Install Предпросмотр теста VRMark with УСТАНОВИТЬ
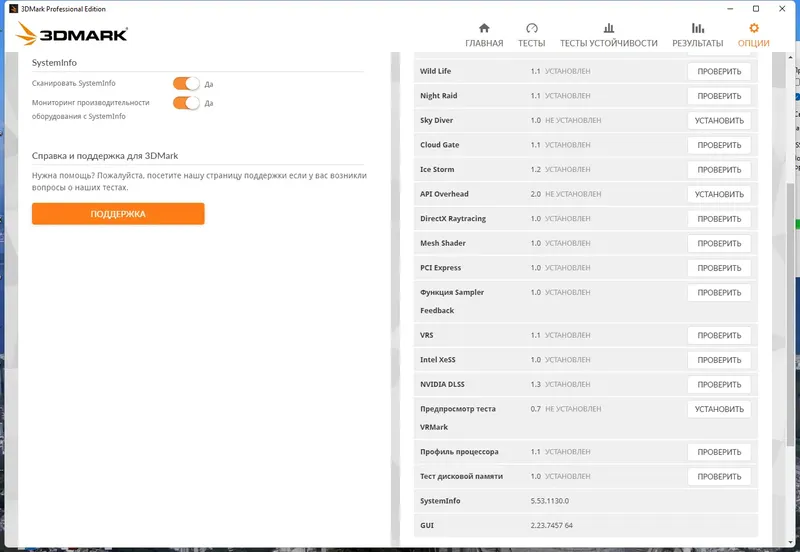 click(719, 409)
